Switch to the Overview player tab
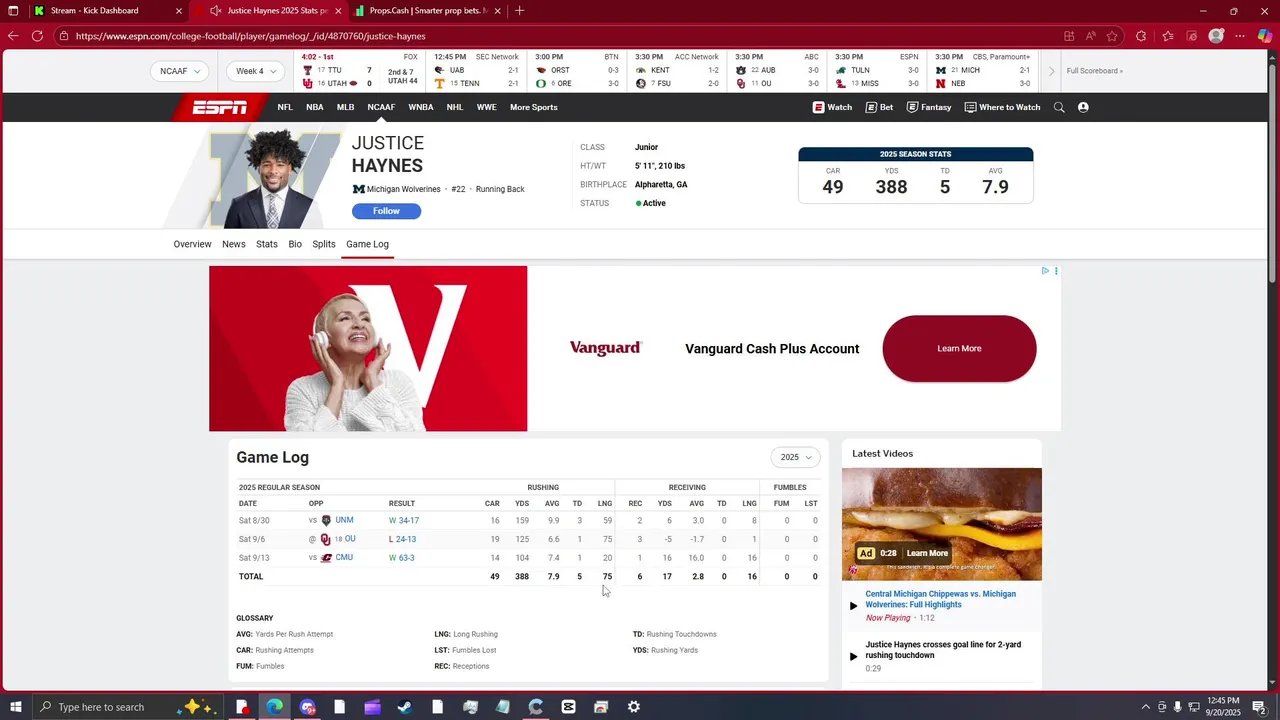The image size is (1280, 720). (x=192, y=244)
